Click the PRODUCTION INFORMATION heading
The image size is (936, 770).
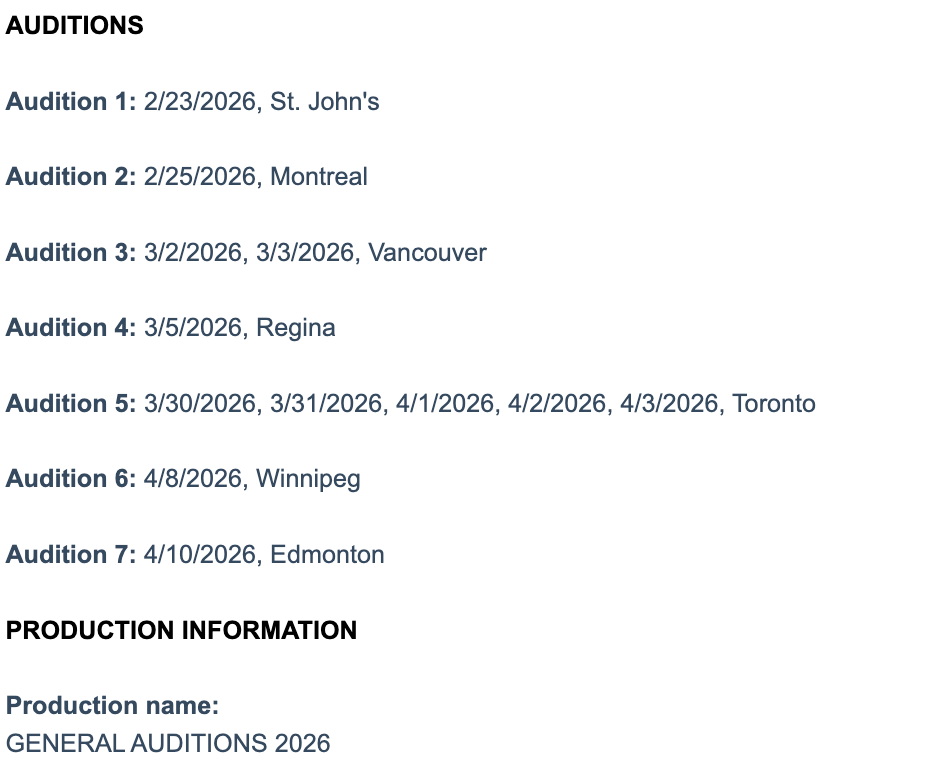tap(181, 631)
